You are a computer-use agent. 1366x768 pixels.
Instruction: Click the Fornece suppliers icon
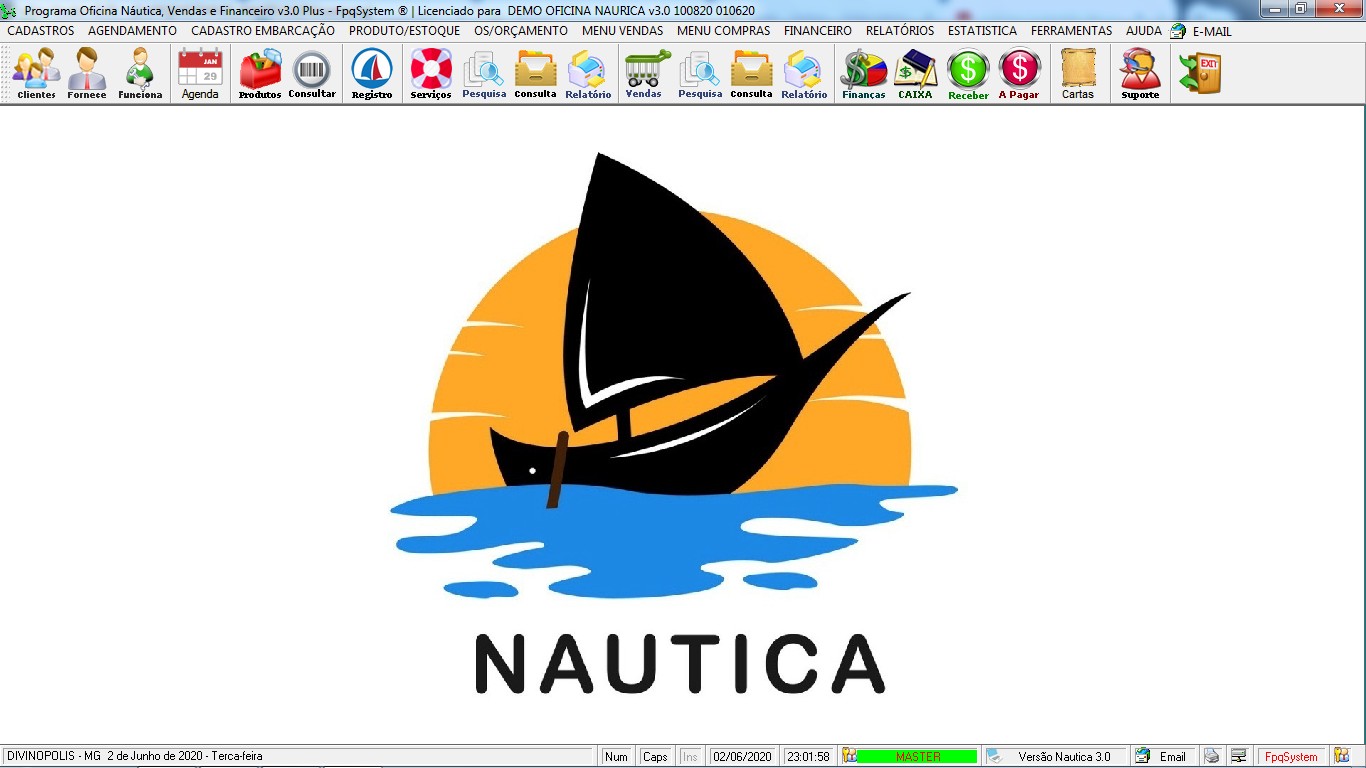[x=87, y=74]
